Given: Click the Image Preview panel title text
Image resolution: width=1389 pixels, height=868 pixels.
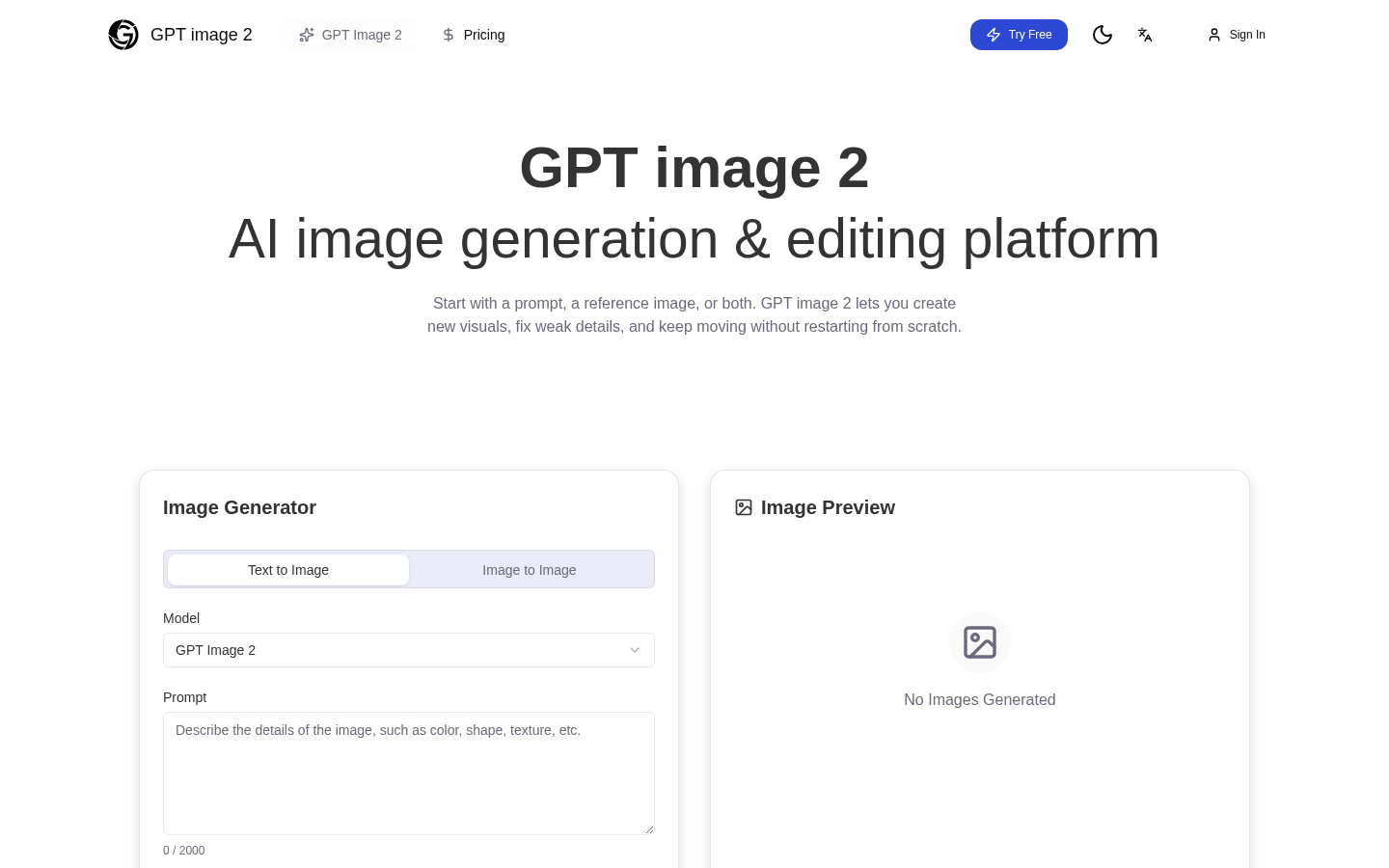Looking at the screenshot, I should pos(828,507).
